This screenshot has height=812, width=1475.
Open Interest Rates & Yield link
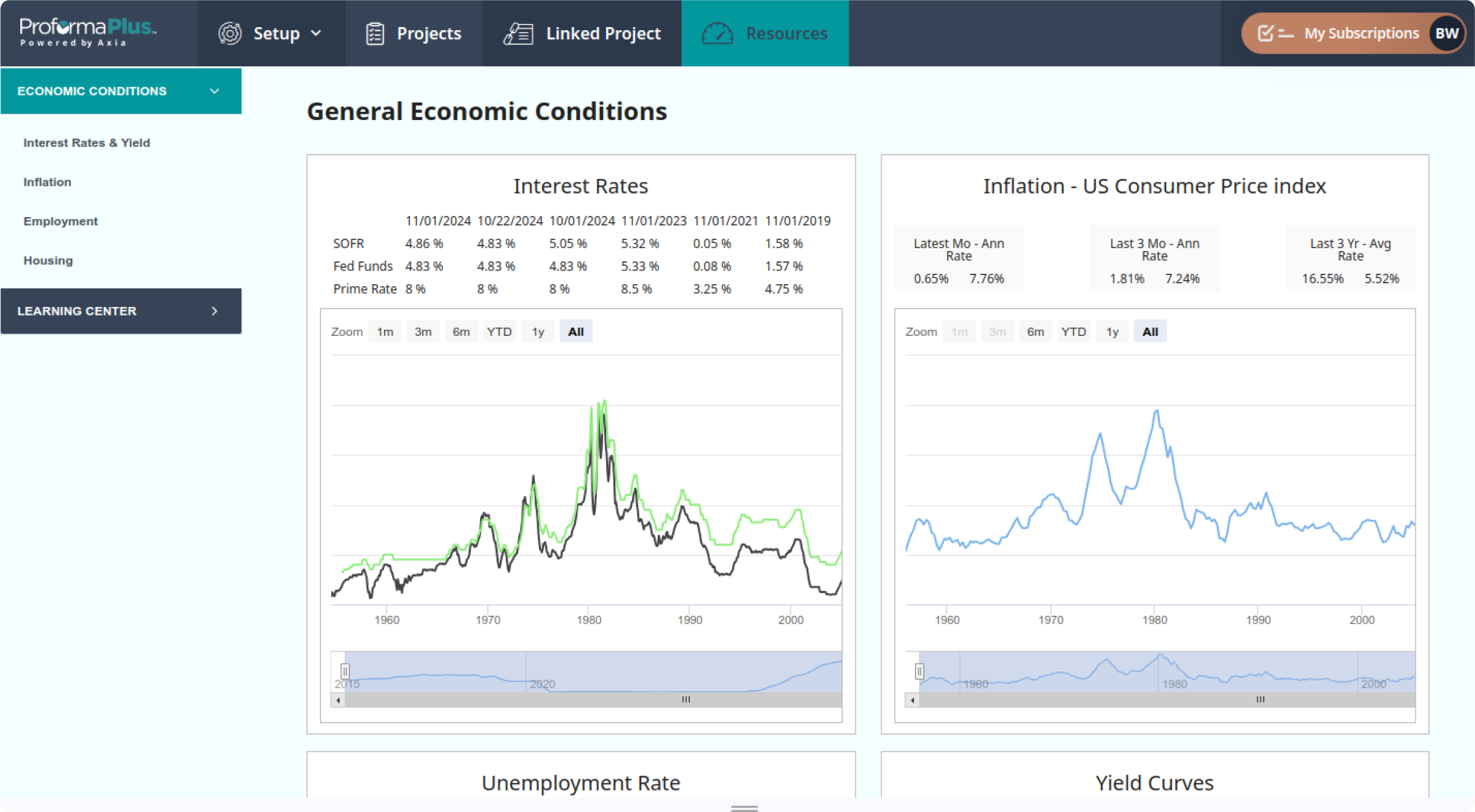tap(87, 143)
